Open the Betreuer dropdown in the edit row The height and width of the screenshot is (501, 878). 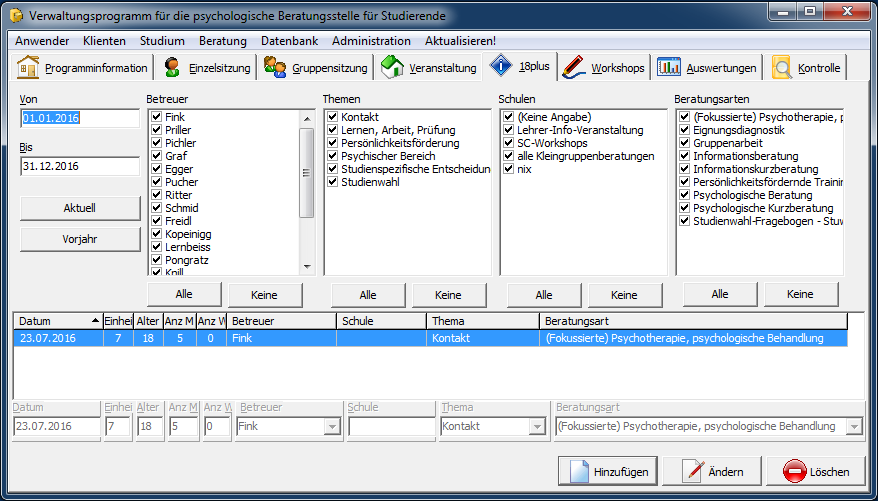pyautogui.click(x=331, y=427)
